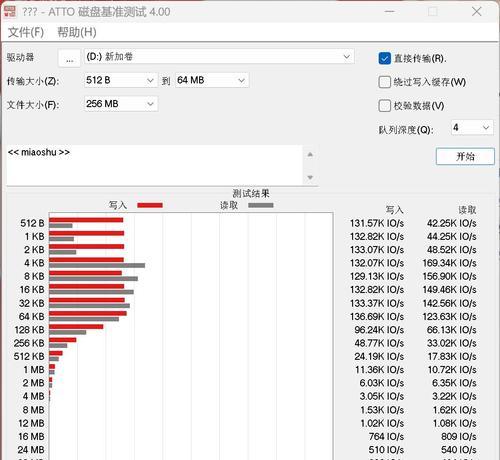Click the 64 KB row label
Screen dimensions: 500x460
pyautogui.click(x=32, y=316)
